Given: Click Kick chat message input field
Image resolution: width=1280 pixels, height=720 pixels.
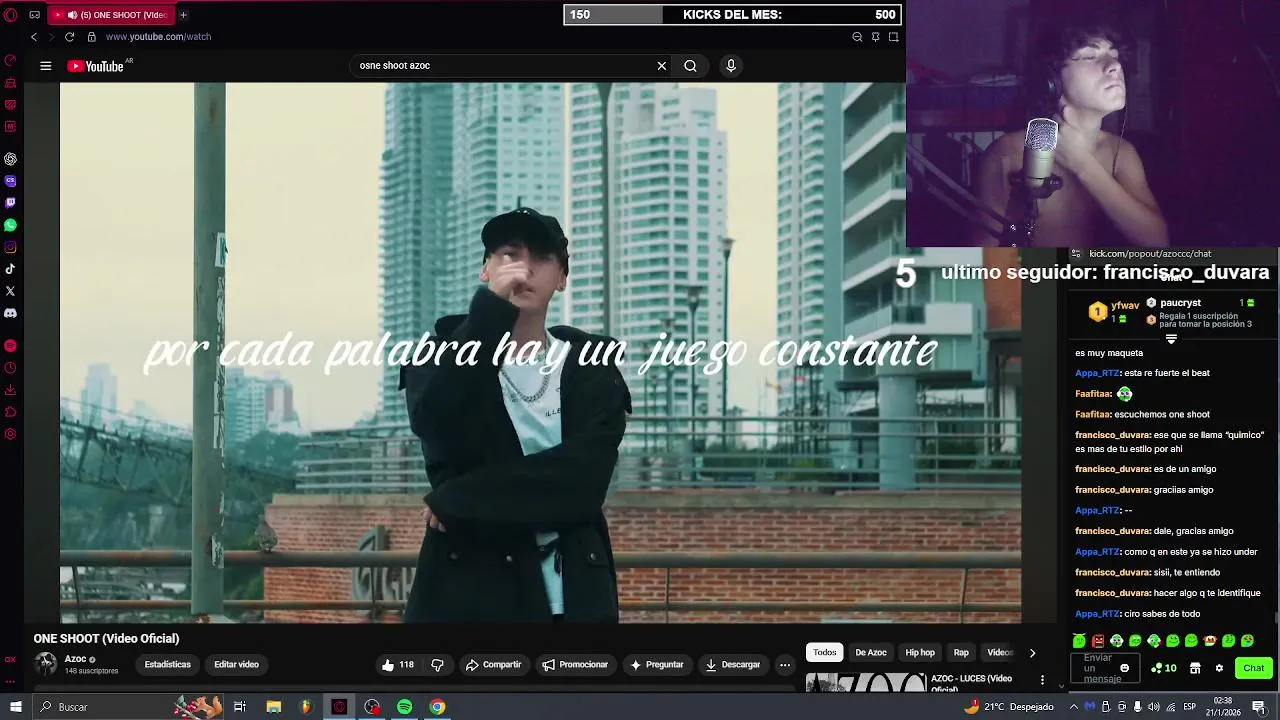Looking at the screenshot, I should click(1104, 668).
